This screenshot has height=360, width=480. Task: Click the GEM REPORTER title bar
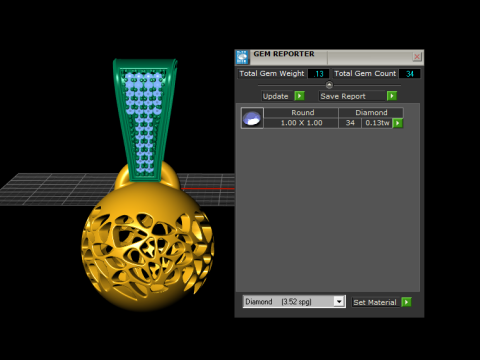(x=329, y=57)
